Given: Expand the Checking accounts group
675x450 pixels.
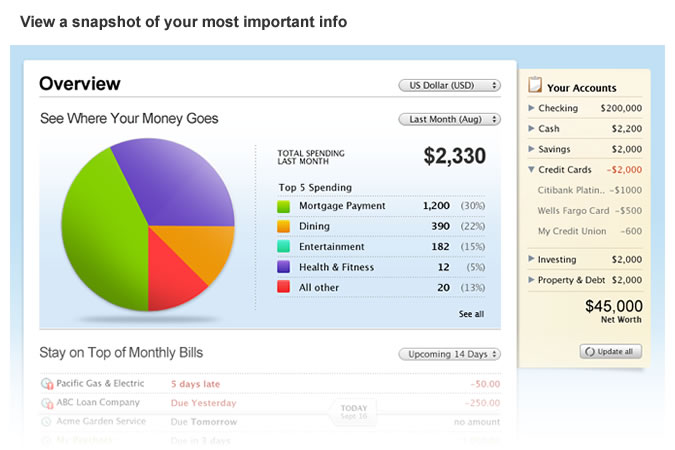Looking at the screenshot, I should point(531,108).
